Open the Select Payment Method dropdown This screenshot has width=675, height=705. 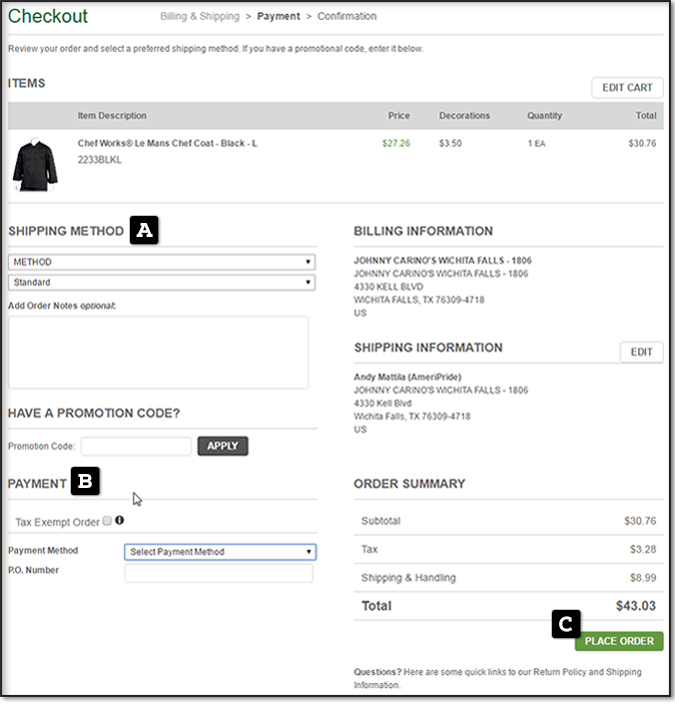pyautogui.click(x=220, y=551)
